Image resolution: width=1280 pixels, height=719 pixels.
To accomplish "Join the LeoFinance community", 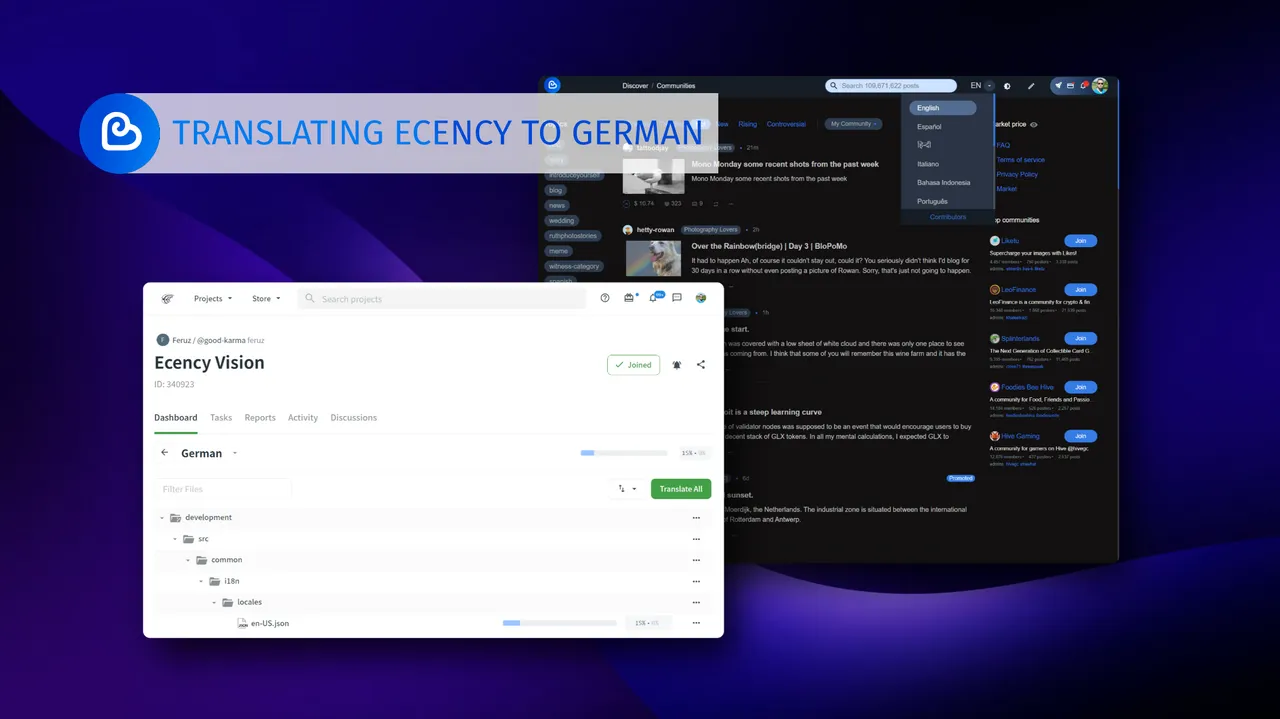I will coord(1080,290).
